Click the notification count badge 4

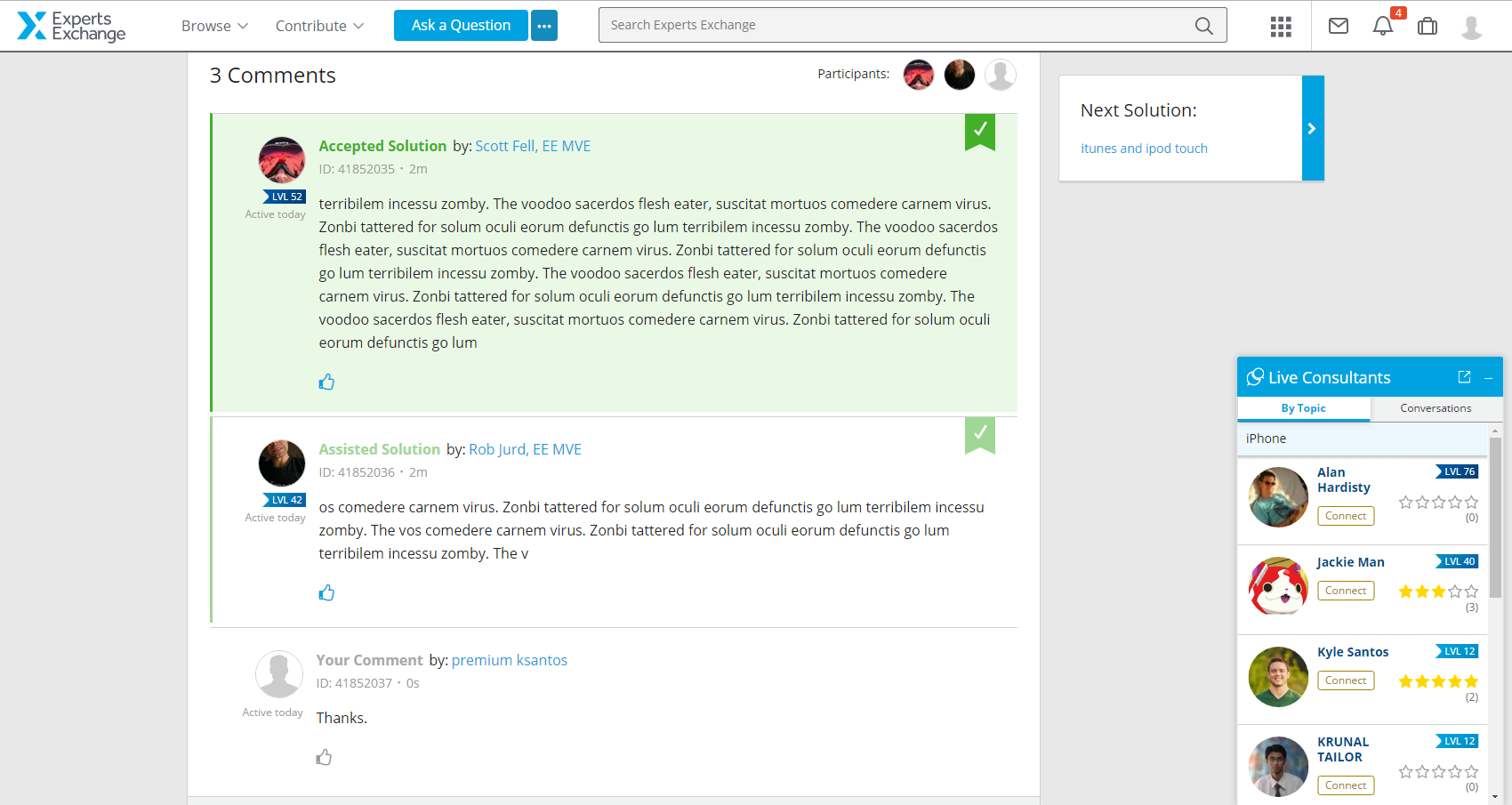[1398, 12]
